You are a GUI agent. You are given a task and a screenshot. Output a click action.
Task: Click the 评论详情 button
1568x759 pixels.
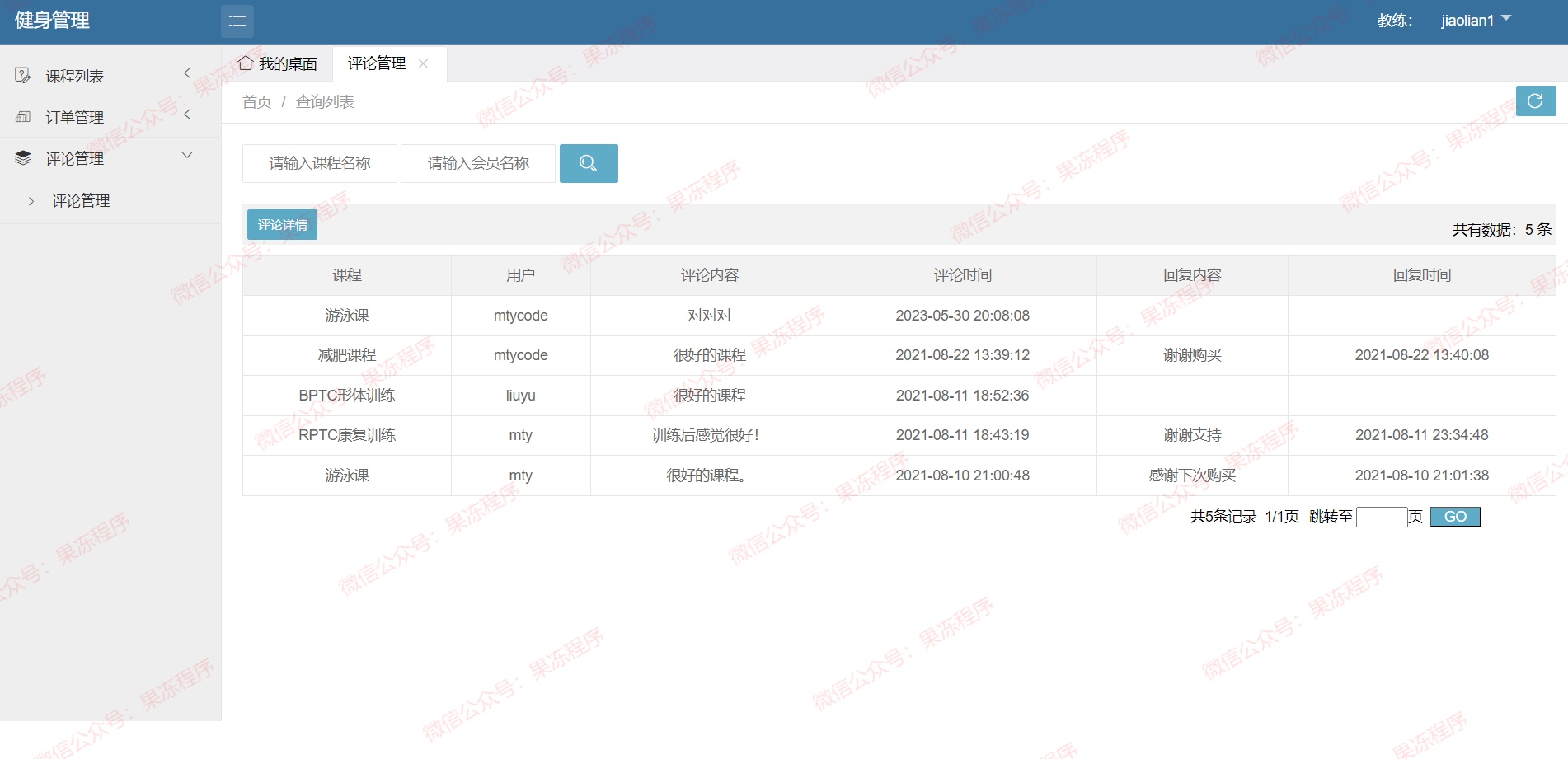tap(282, 224)
